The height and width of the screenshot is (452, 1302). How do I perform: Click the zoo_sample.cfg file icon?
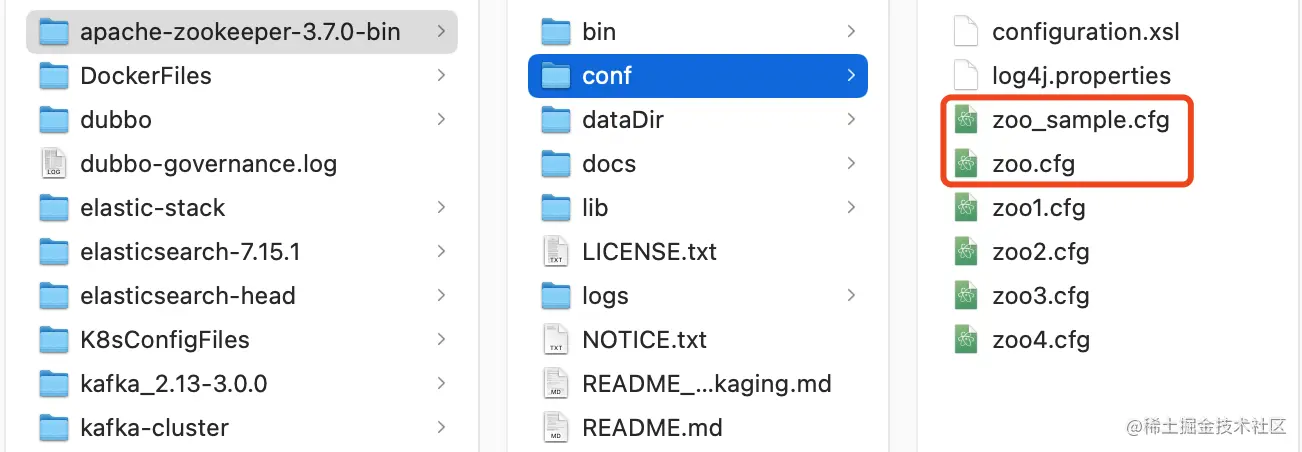coord(965,120)
